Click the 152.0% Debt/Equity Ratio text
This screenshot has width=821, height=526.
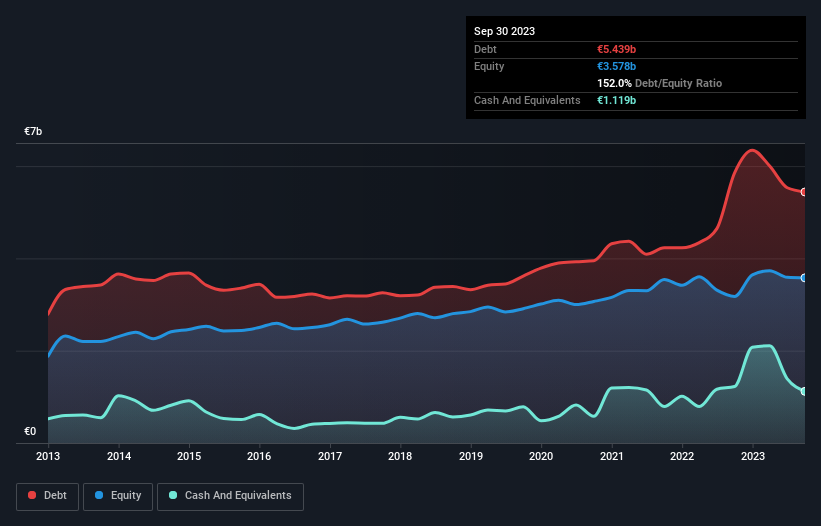click(659, 83)
